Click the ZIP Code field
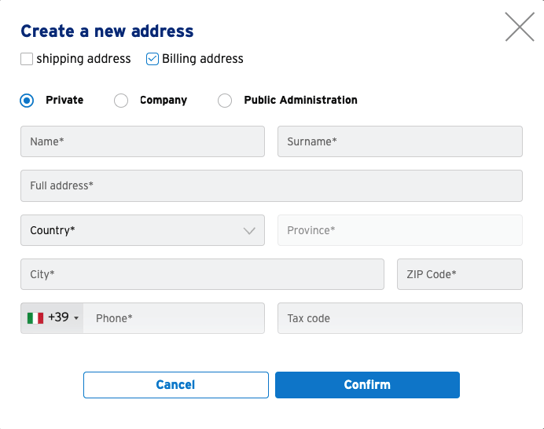The image size is (544, 429). pyautogui.click(x=460, y=274)
